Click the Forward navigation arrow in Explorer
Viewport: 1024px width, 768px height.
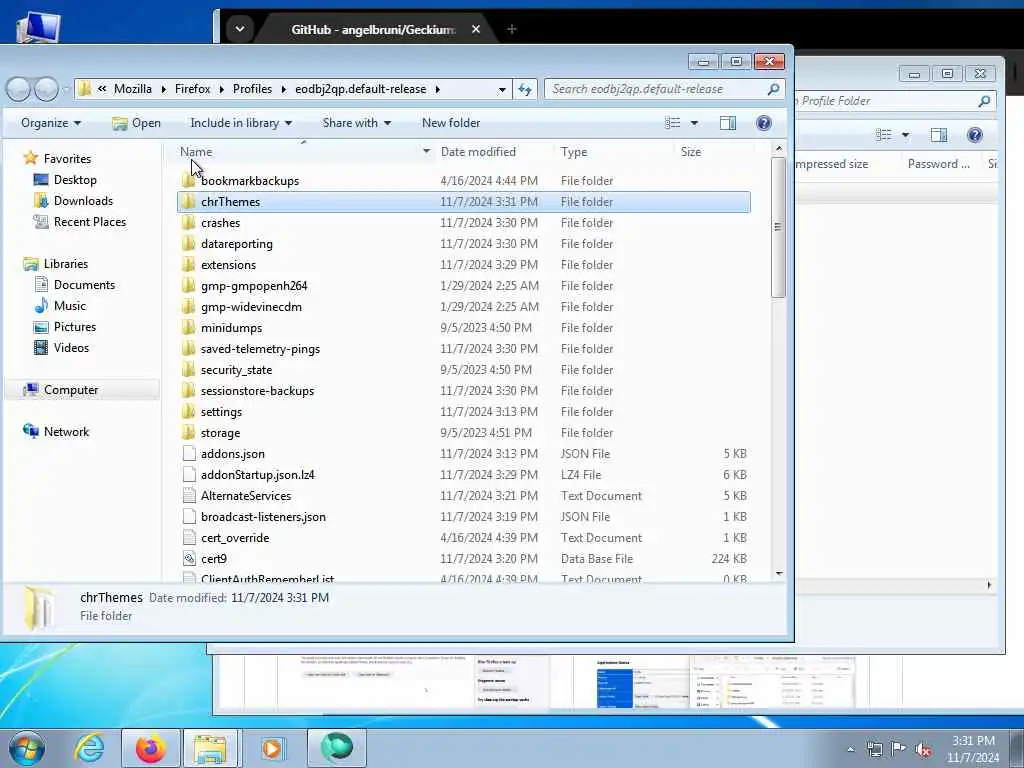(x=46, y=89)
